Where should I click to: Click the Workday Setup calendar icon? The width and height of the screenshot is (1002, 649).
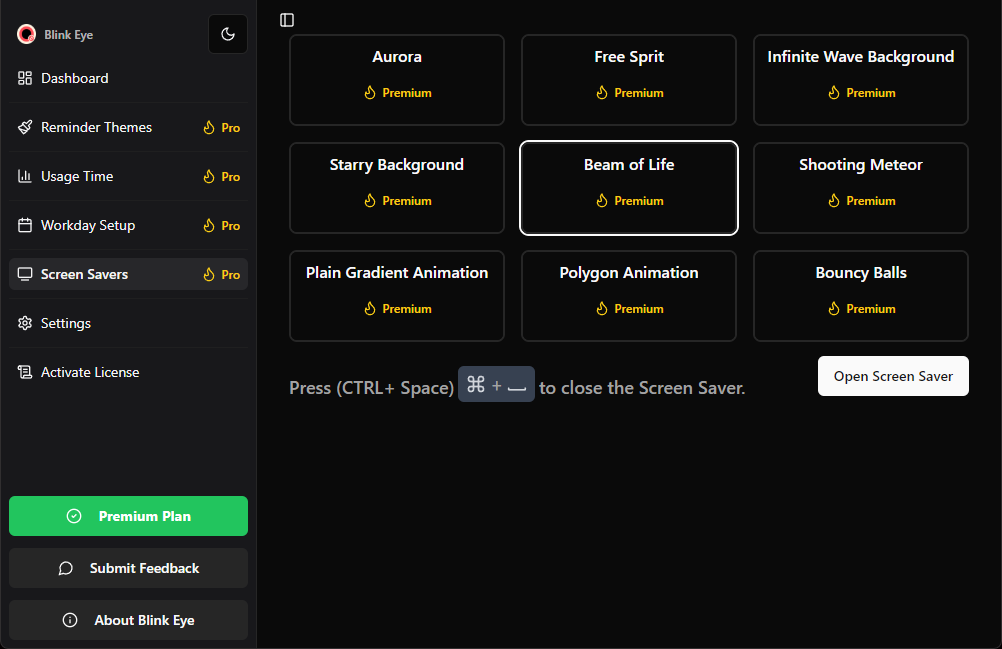25,225
